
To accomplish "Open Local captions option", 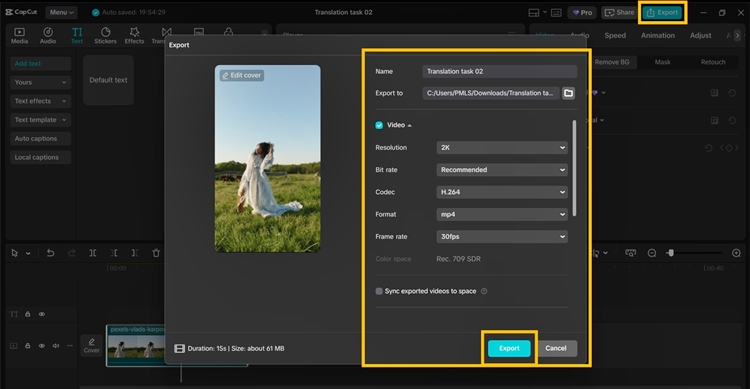I will (x=40, y=157).
